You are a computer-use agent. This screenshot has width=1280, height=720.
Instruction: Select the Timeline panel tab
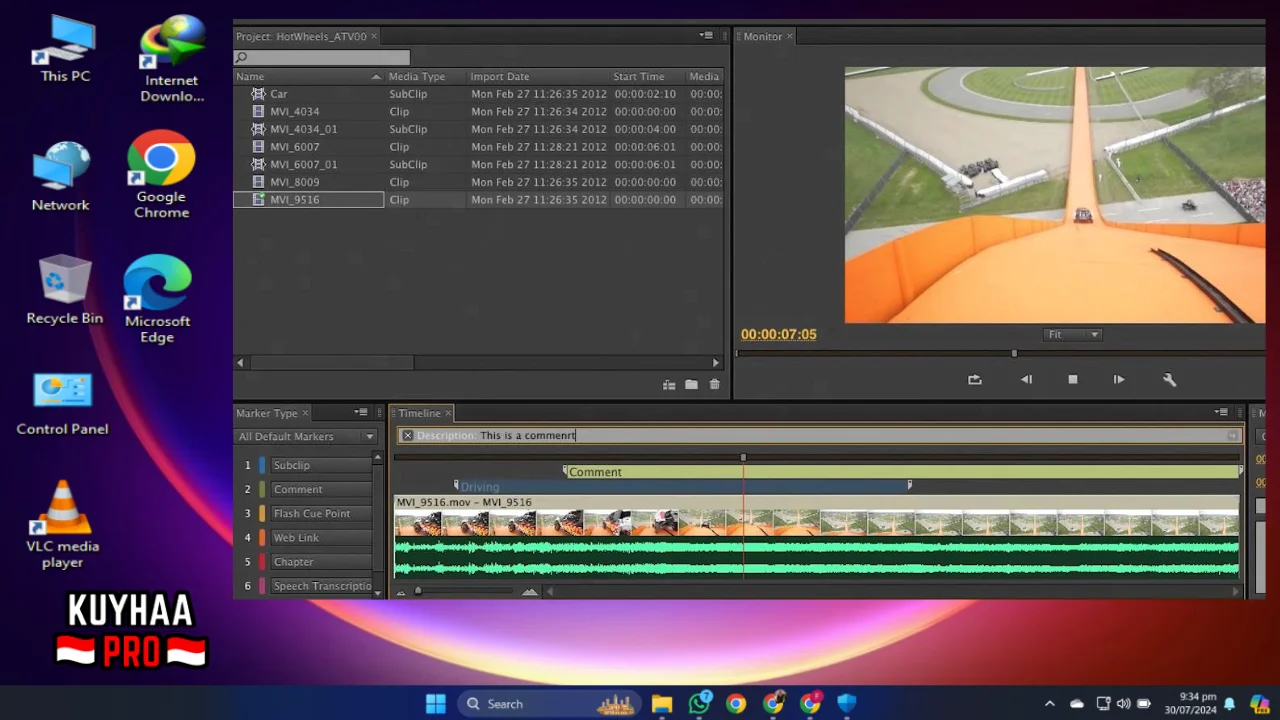[419, 413]
